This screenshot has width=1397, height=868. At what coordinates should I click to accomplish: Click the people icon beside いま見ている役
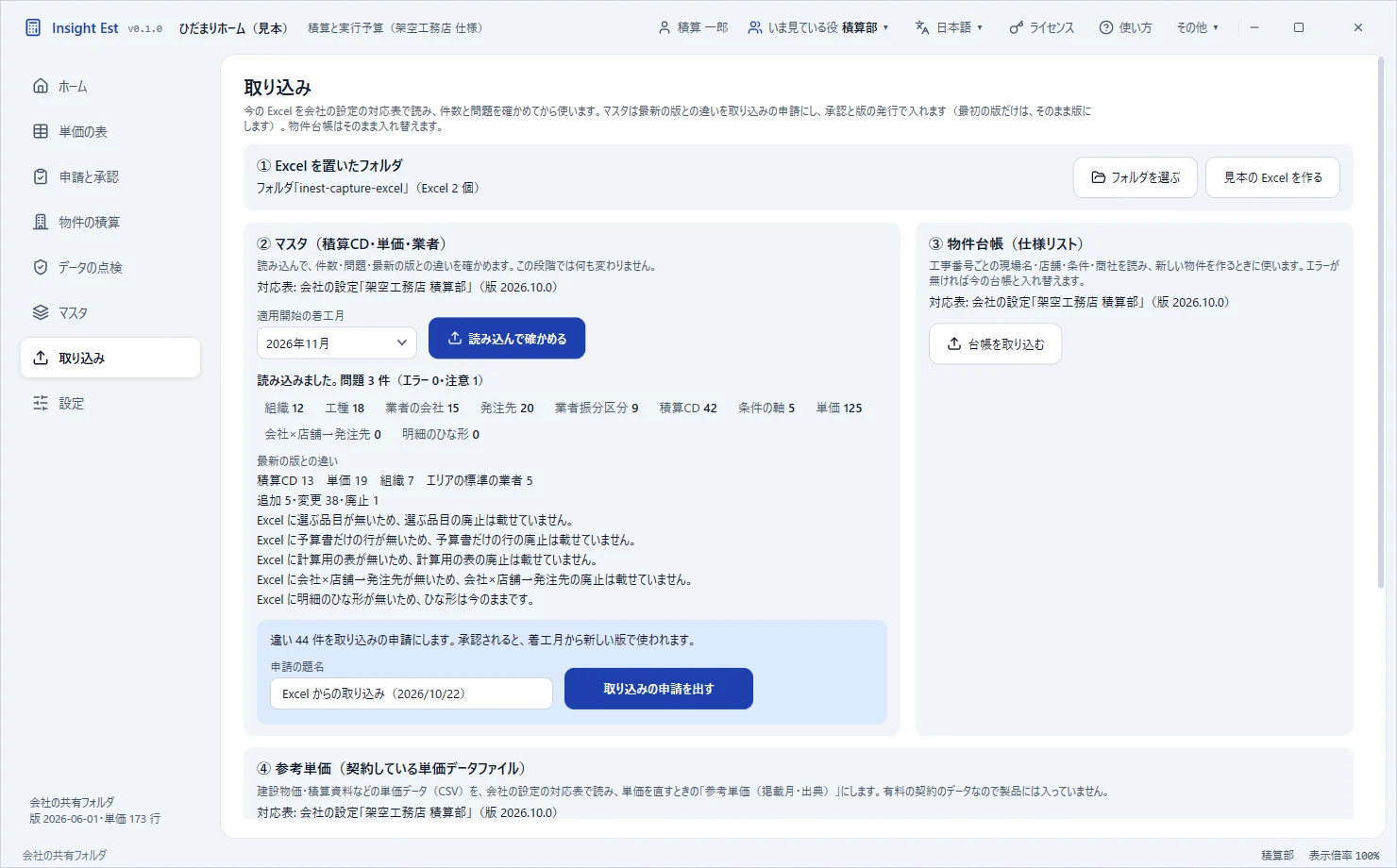point(755,27)
